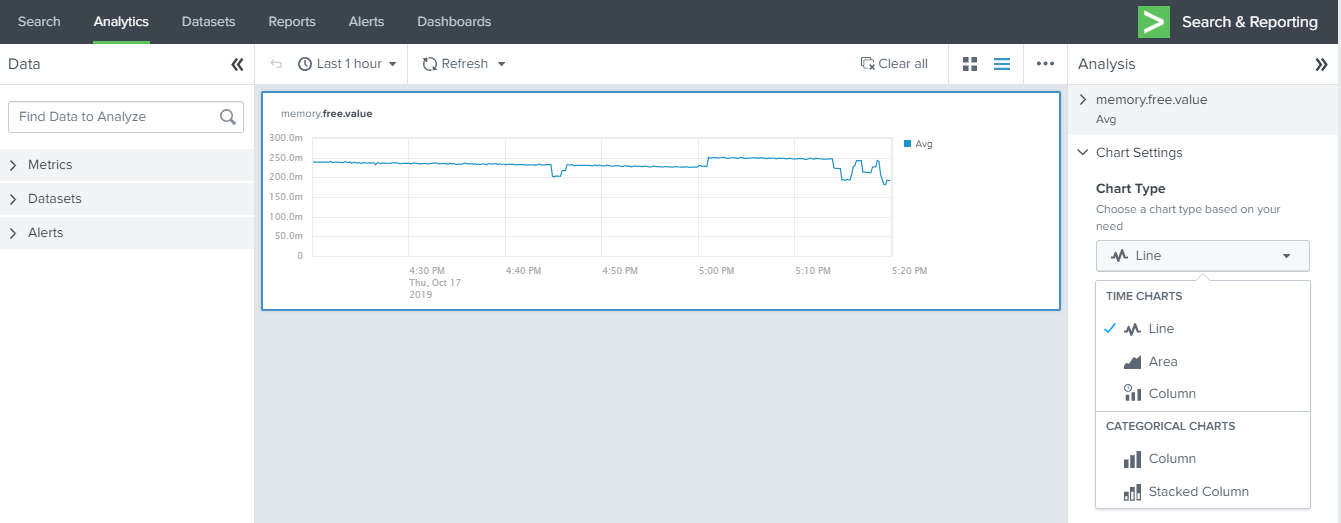
Task: Click the Clear all button
Action: click(x=894, y=64)
